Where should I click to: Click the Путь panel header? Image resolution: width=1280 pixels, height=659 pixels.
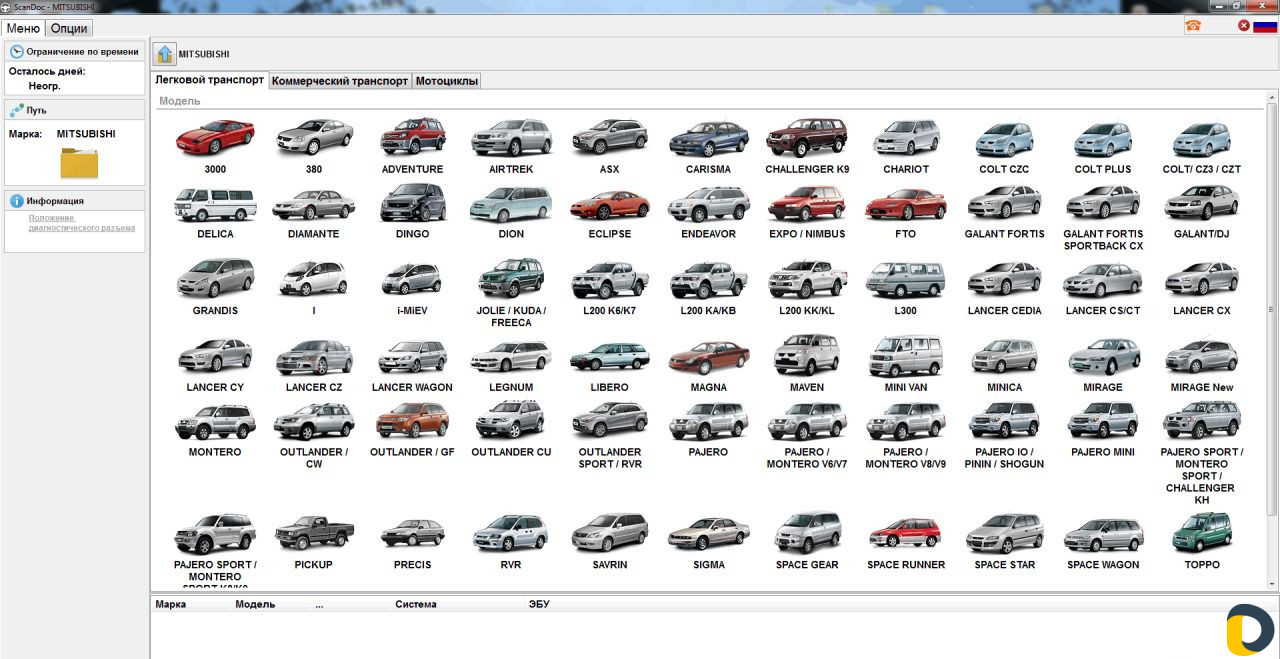pyautogui.click(x=75, y=110)
